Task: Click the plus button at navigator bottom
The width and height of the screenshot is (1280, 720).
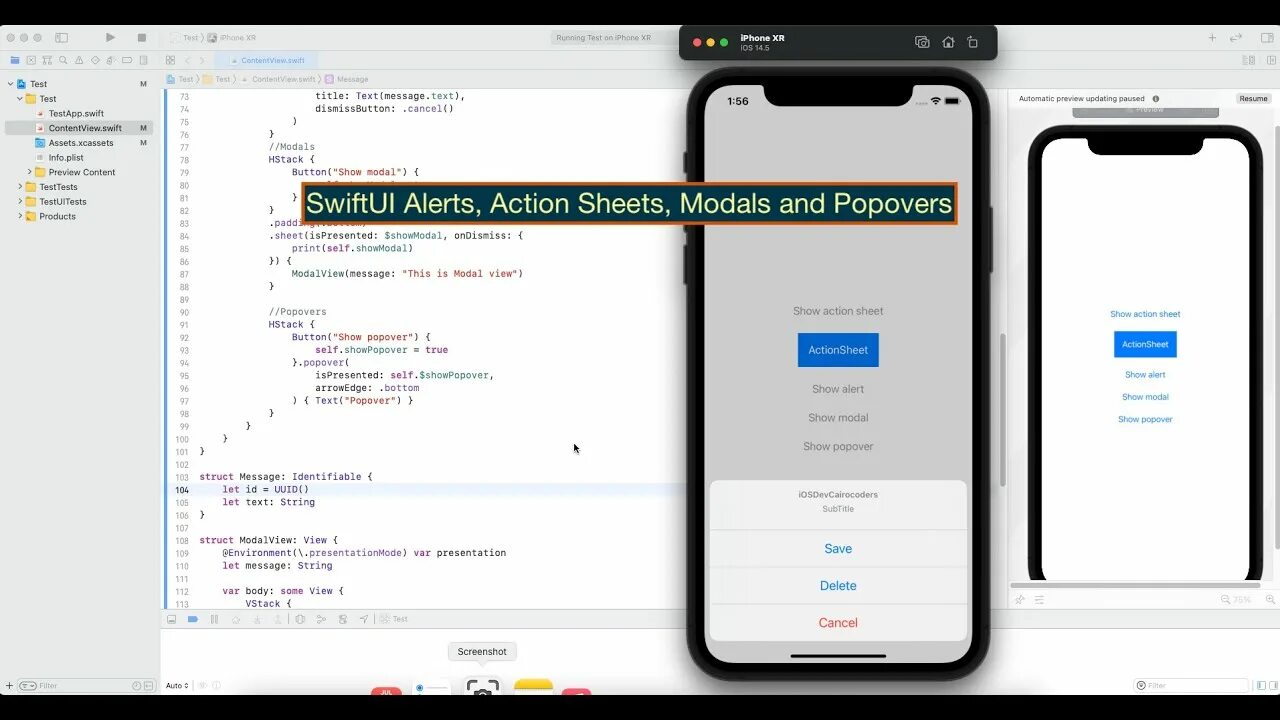Action: (9, 686)
